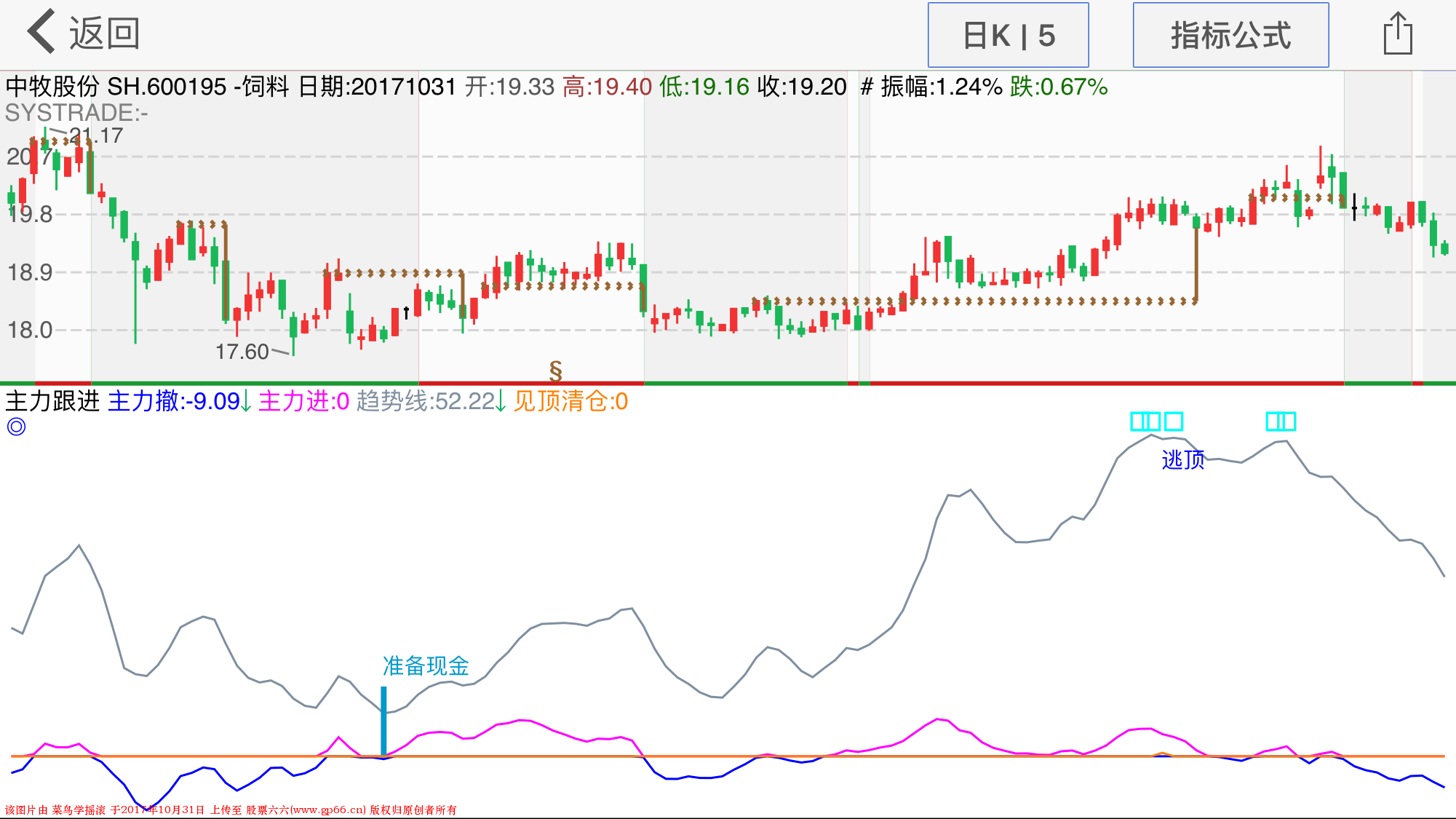1456x819 pixels.
Task: Click the 收:19.20 close price value
Action: (802, 87)
